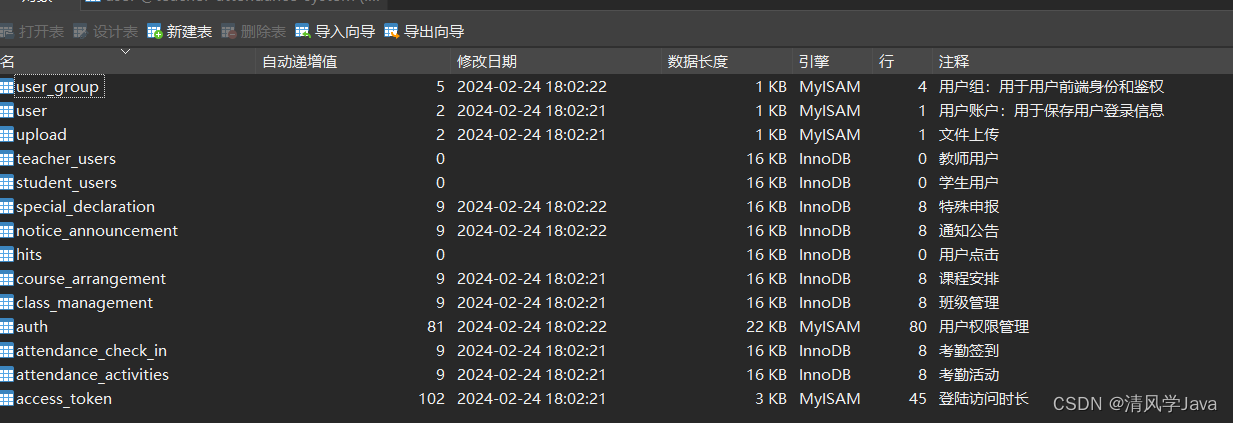This screenshot has width=1233, height=423.
Task: Click the comment 用户点击
Action: click(x=969, y=255)
